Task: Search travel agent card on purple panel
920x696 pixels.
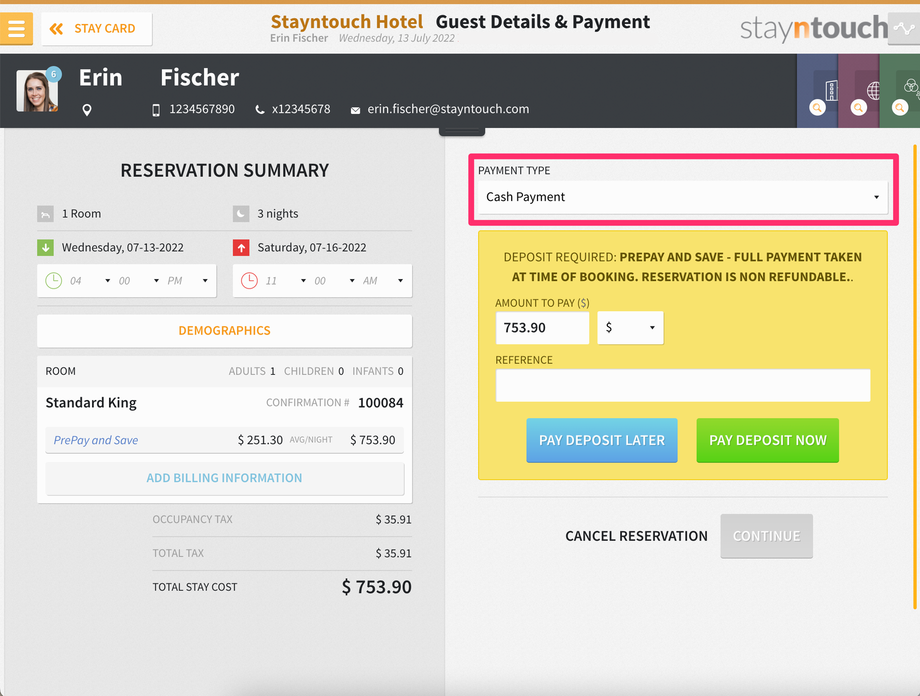Action: (858, 108)
